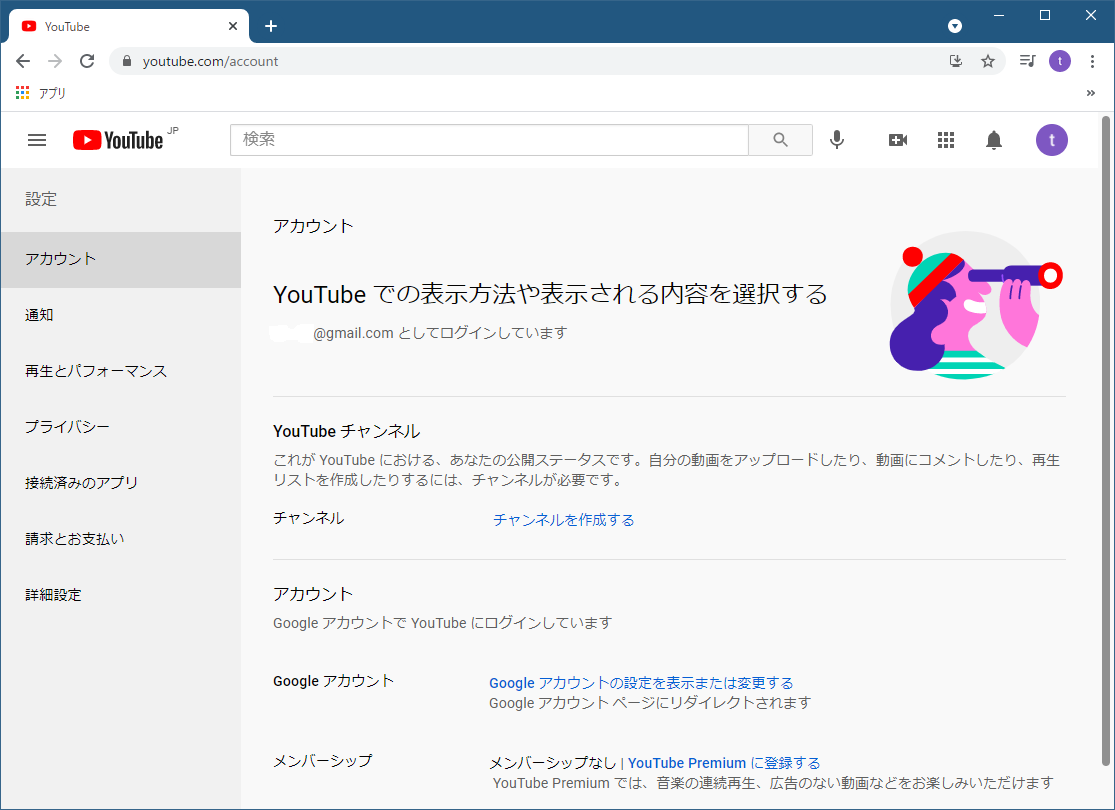Click the browser forward arrow

point(55,61)
